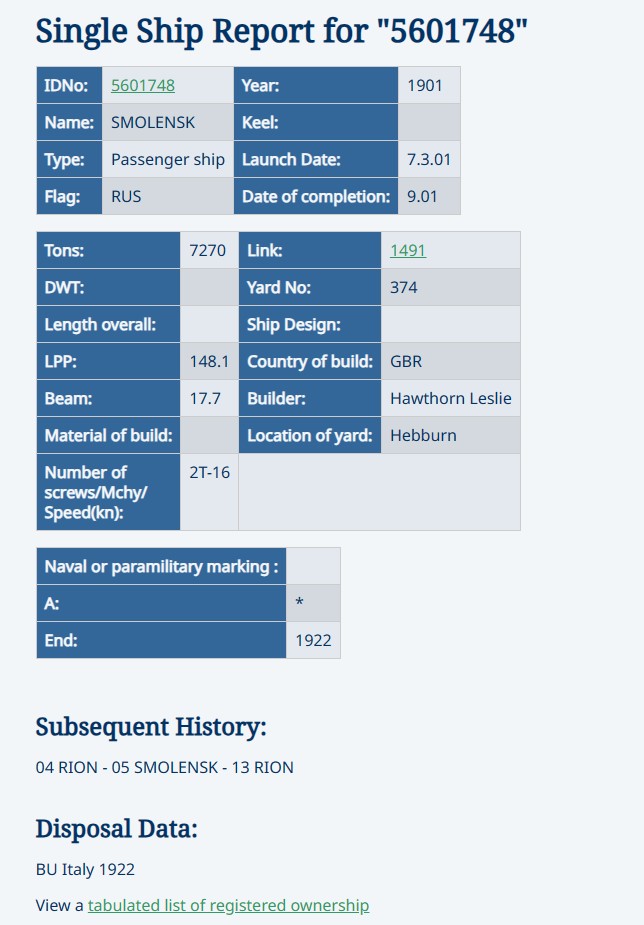The image size is (644, 925).
Task: Open the IDNo 5601748 link
Action: 142,85
